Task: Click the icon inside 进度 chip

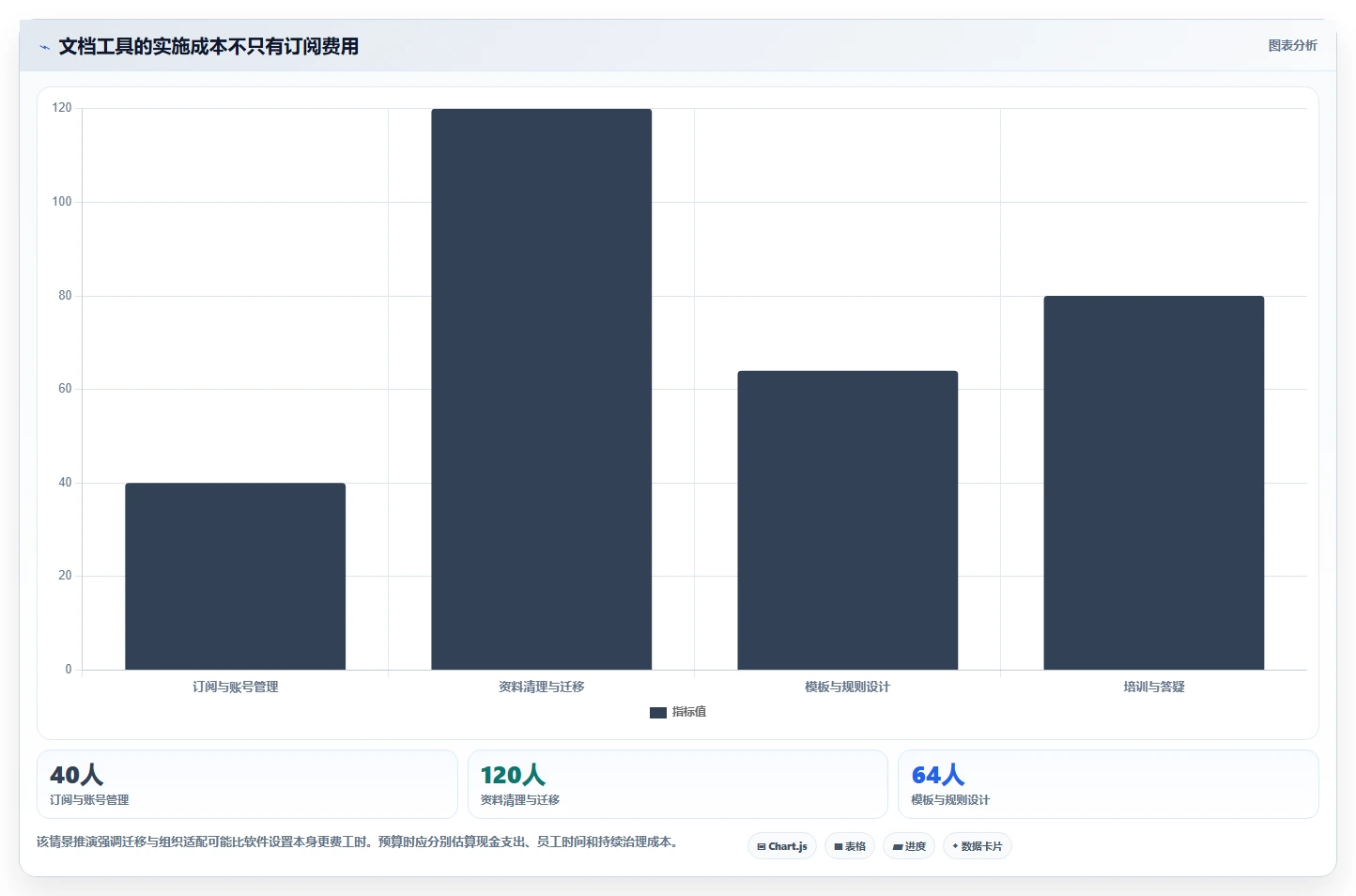Action: (897, 846)
